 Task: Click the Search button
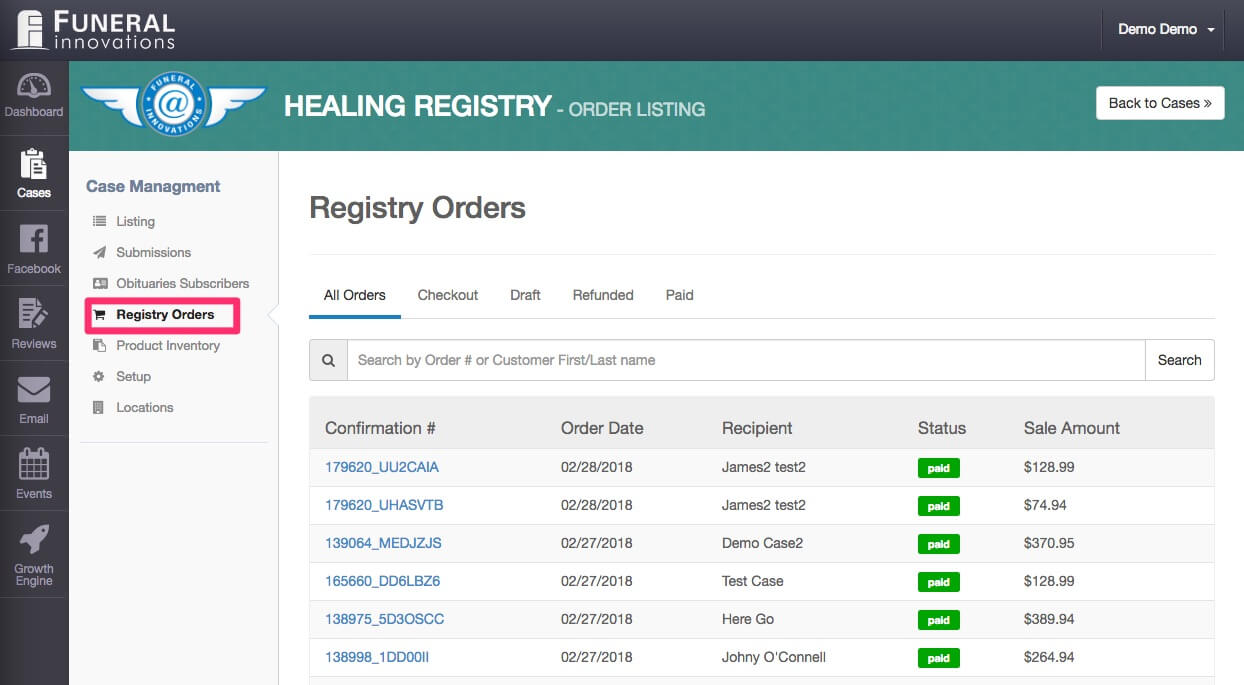click(1180, 360)
